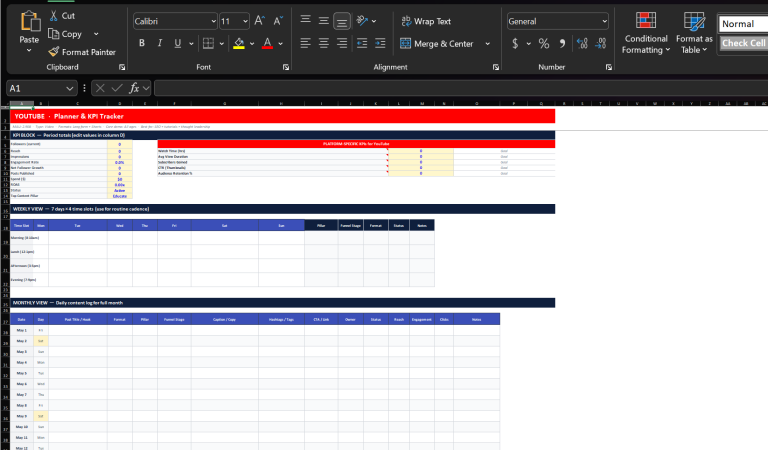Increase decimal places
The image size is (768, 450).
pos(582,43)
